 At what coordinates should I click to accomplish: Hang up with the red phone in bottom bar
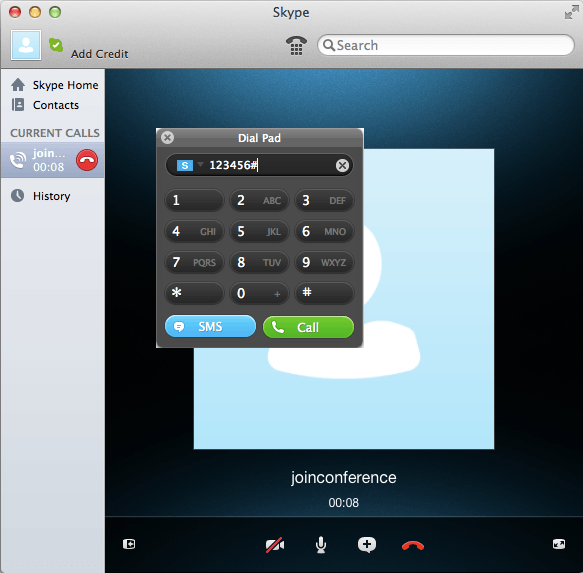[413, 545]
